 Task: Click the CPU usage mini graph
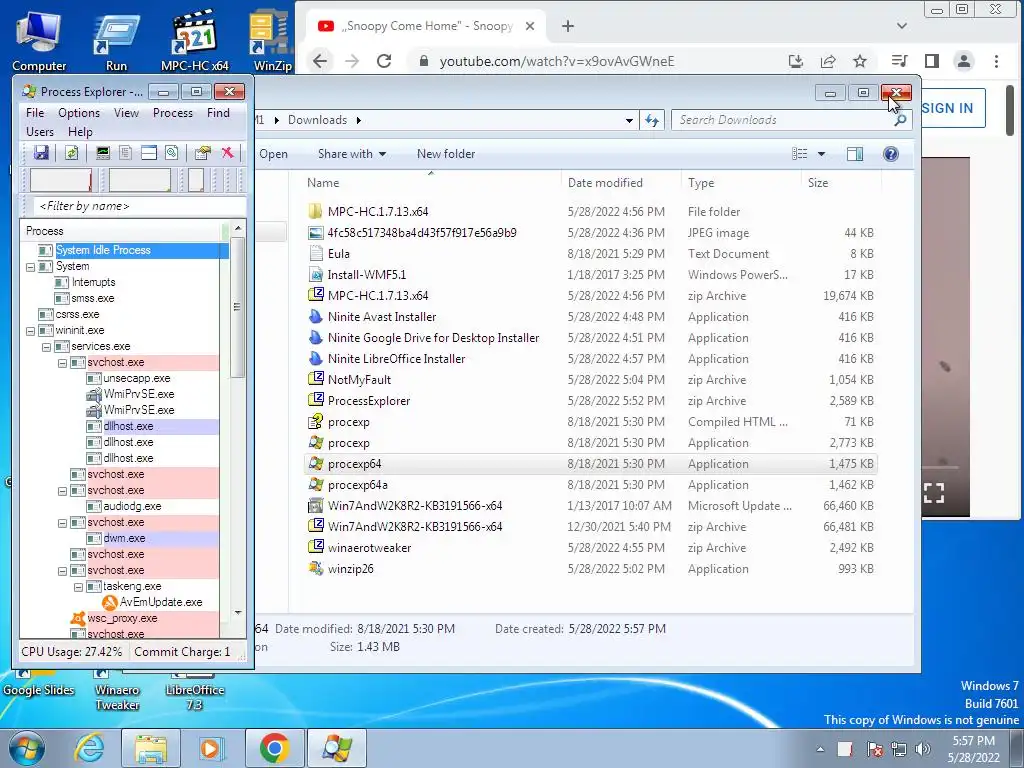point(61,180)
